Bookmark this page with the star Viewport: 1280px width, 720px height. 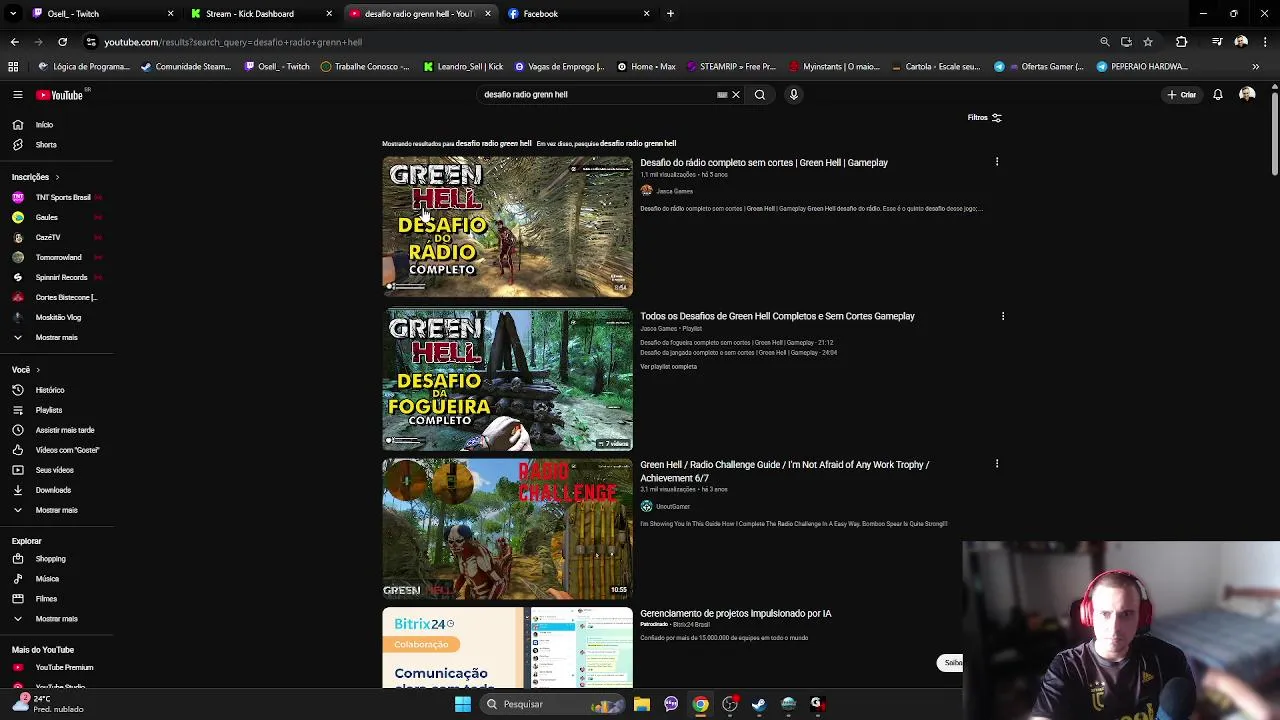[1148, 42]
